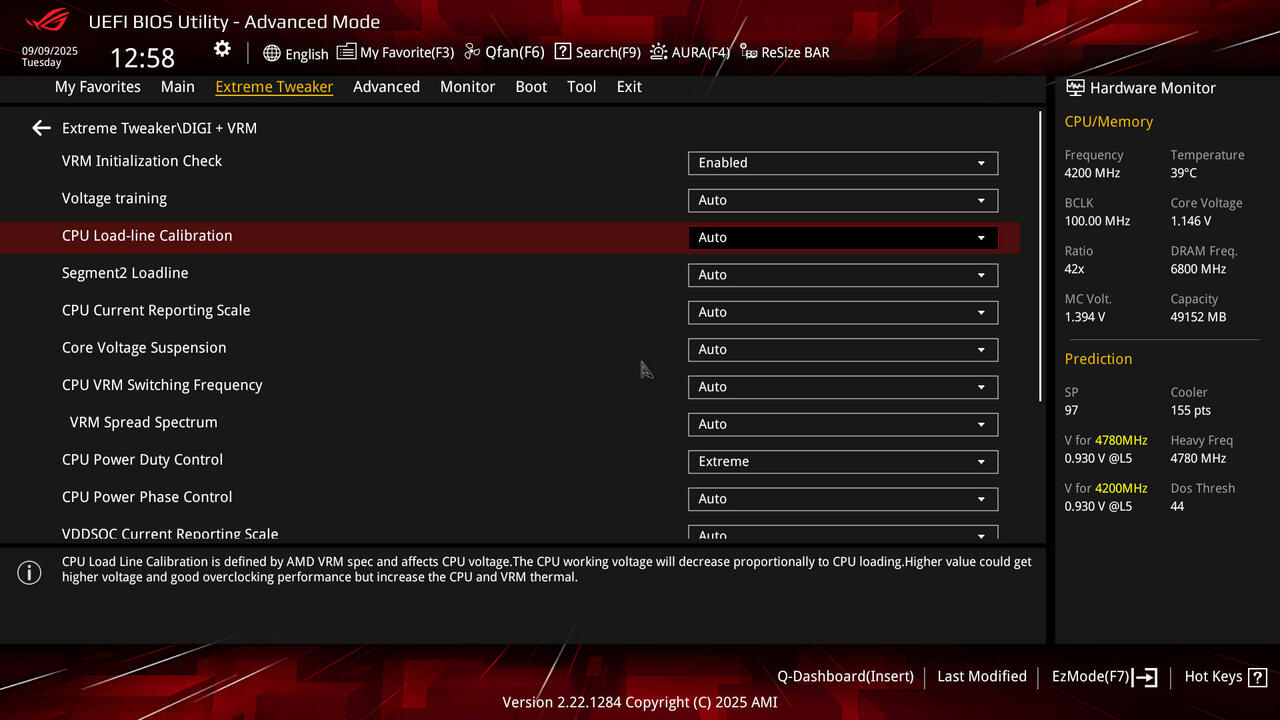Go to the Advanced tab
1280x720 pixels.
386,87
